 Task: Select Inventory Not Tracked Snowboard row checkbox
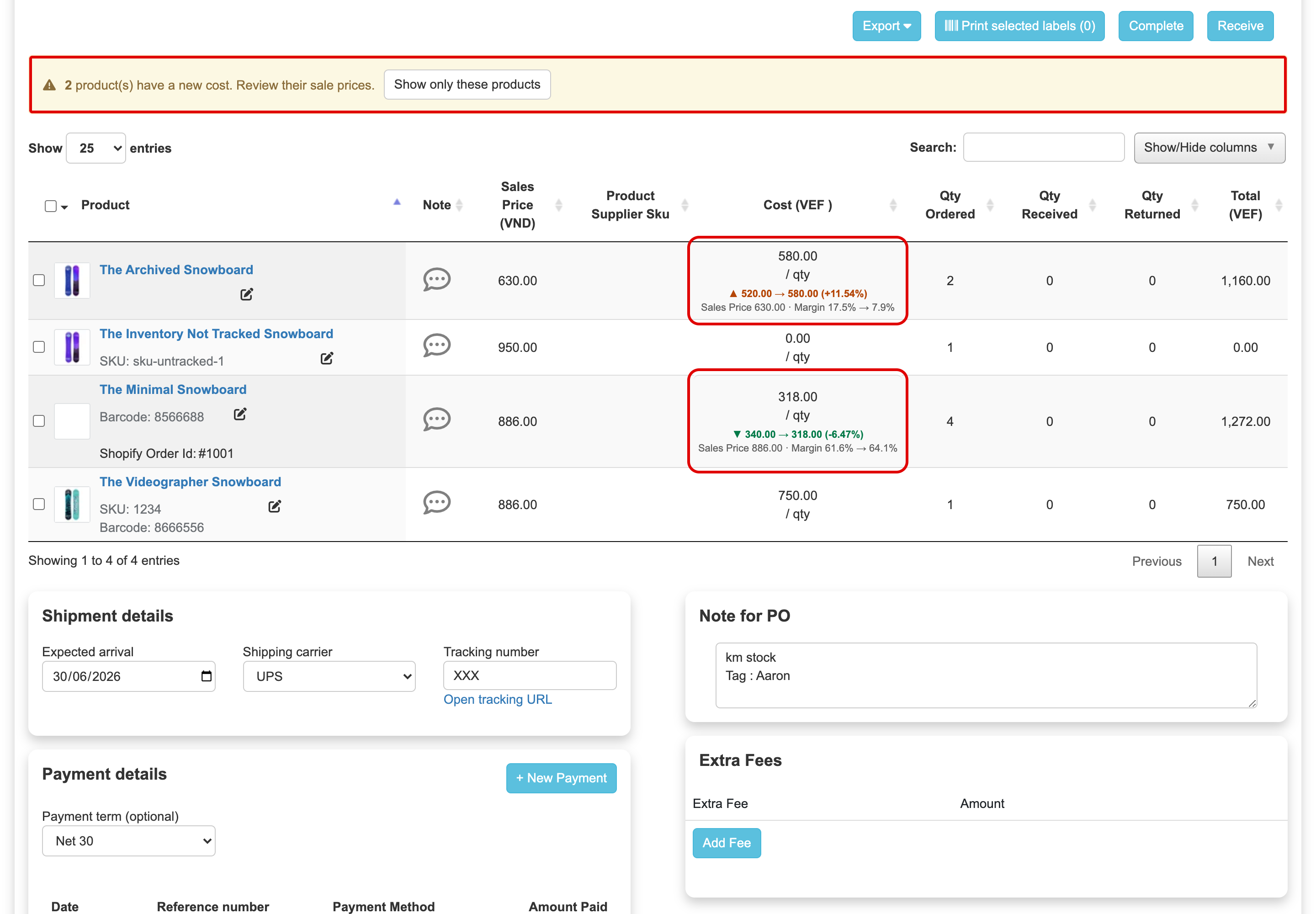[x=38, y=347]
